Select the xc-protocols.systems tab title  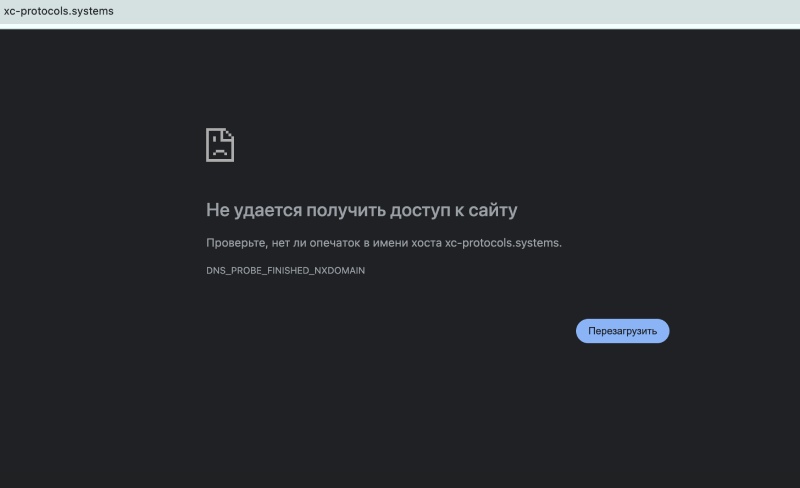click(x=59, y=11)
